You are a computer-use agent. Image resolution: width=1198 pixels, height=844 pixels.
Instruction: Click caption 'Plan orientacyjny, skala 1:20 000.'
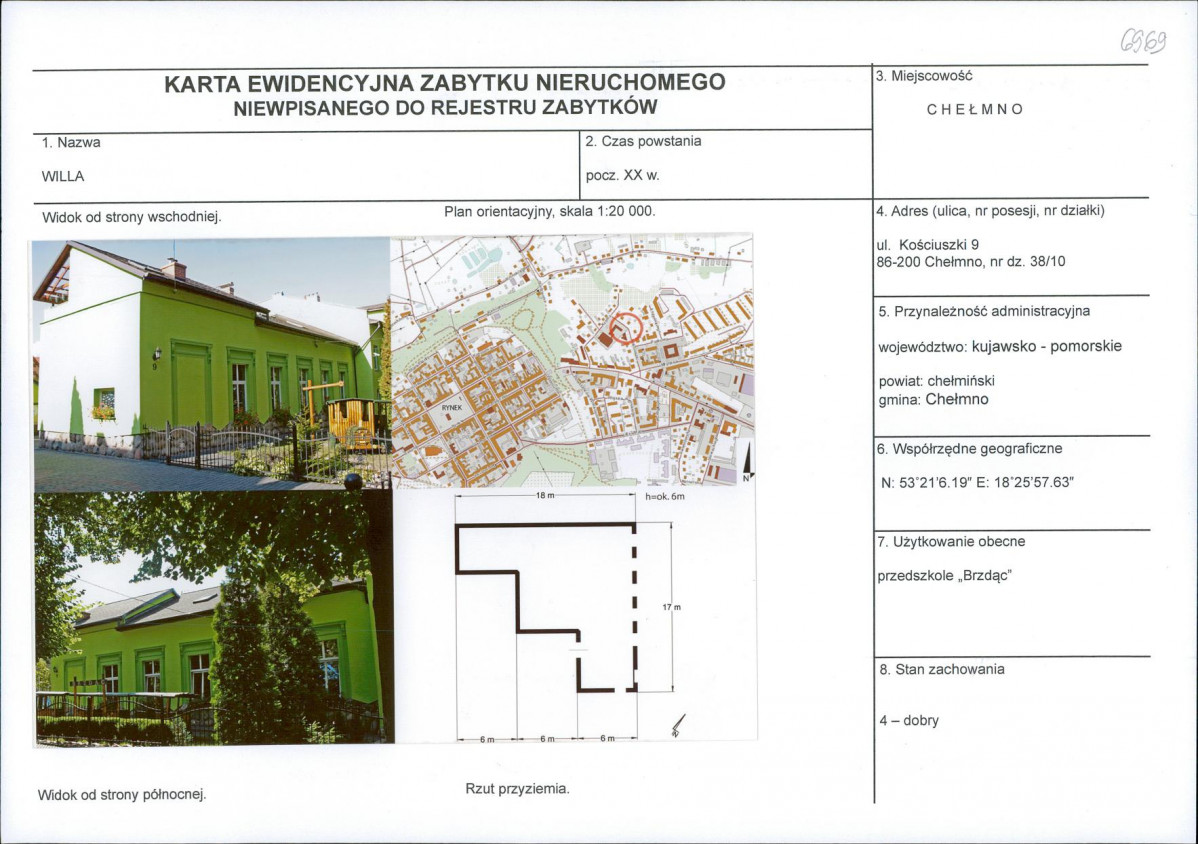pyautogui.click(x=549, y=211)
